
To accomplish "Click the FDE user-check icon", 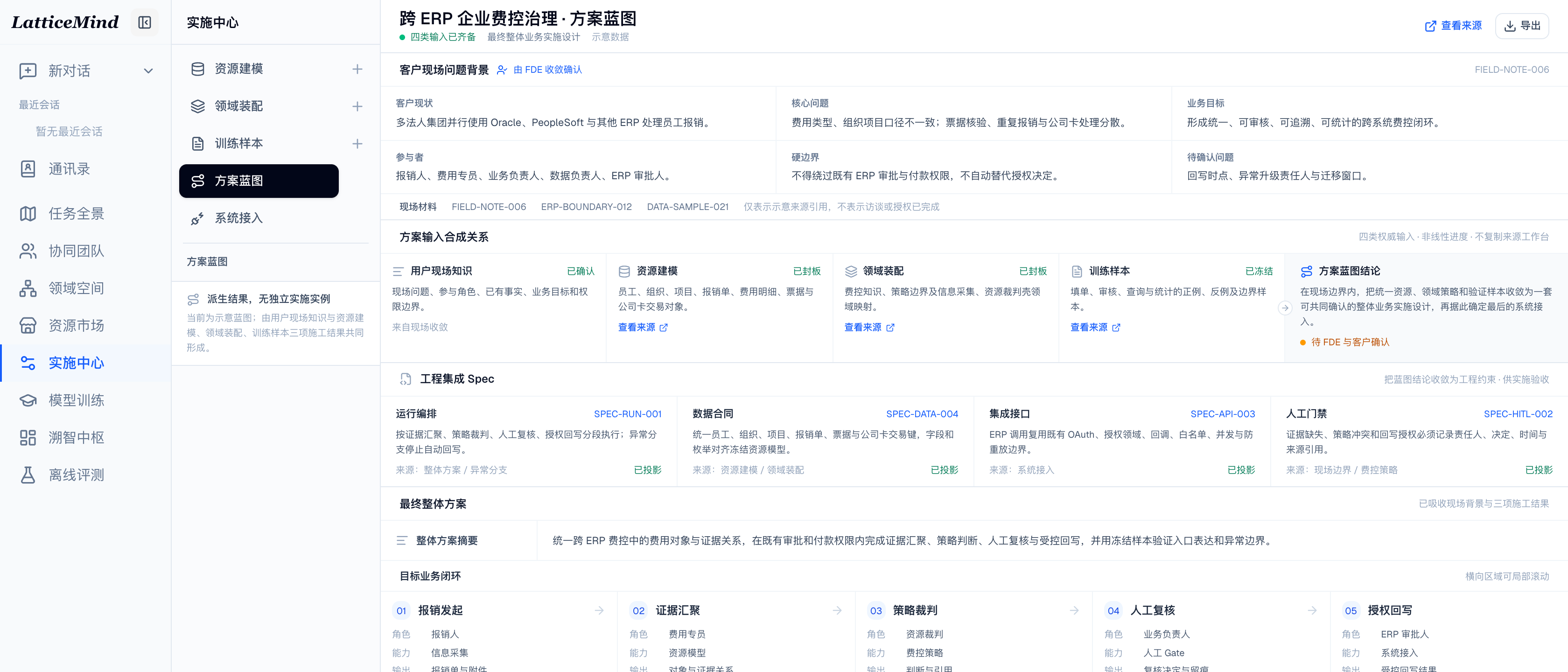I will [502, 70].
